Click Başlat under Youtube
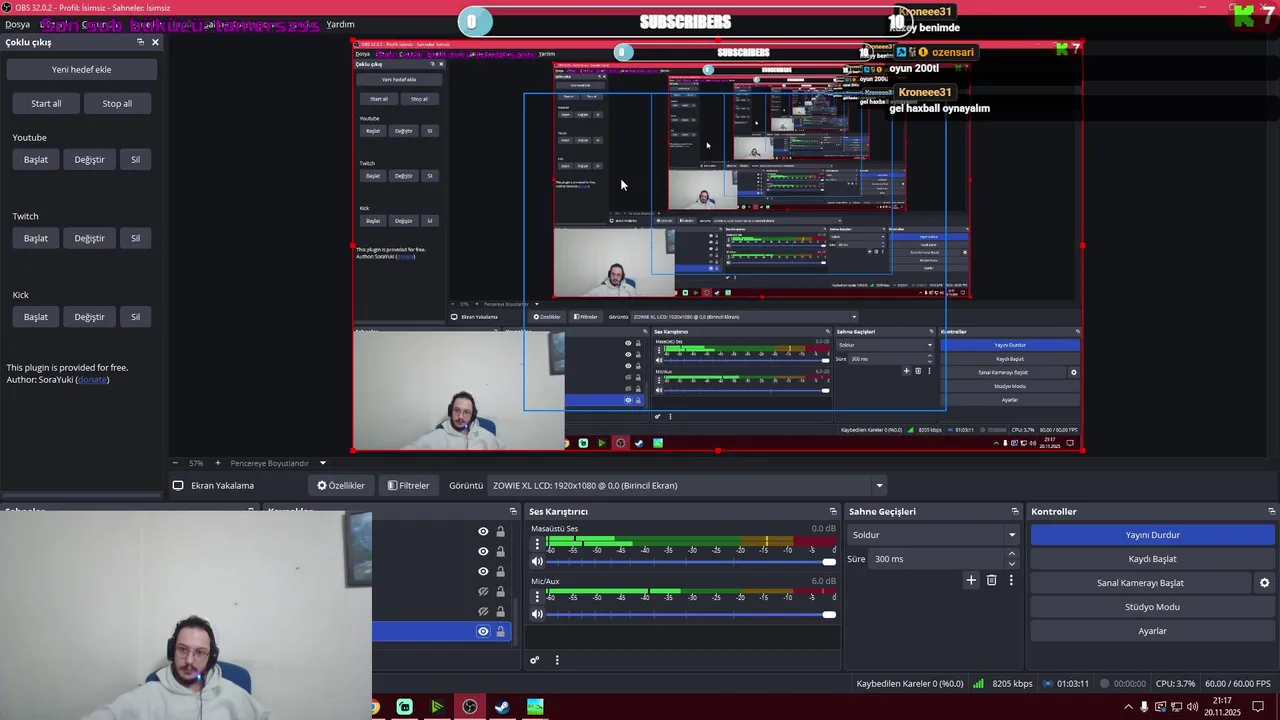 [36, 159]
